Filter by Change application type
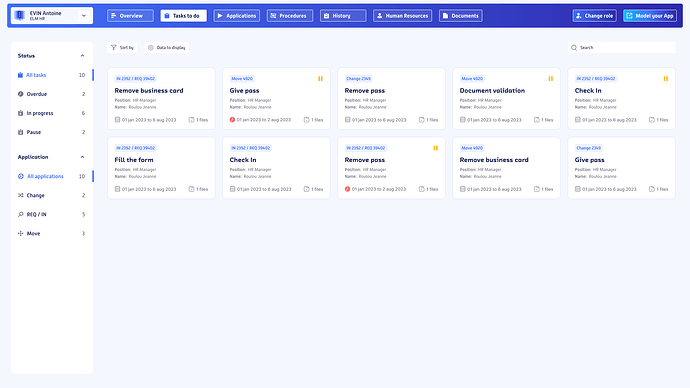 (x=51, y=195)
